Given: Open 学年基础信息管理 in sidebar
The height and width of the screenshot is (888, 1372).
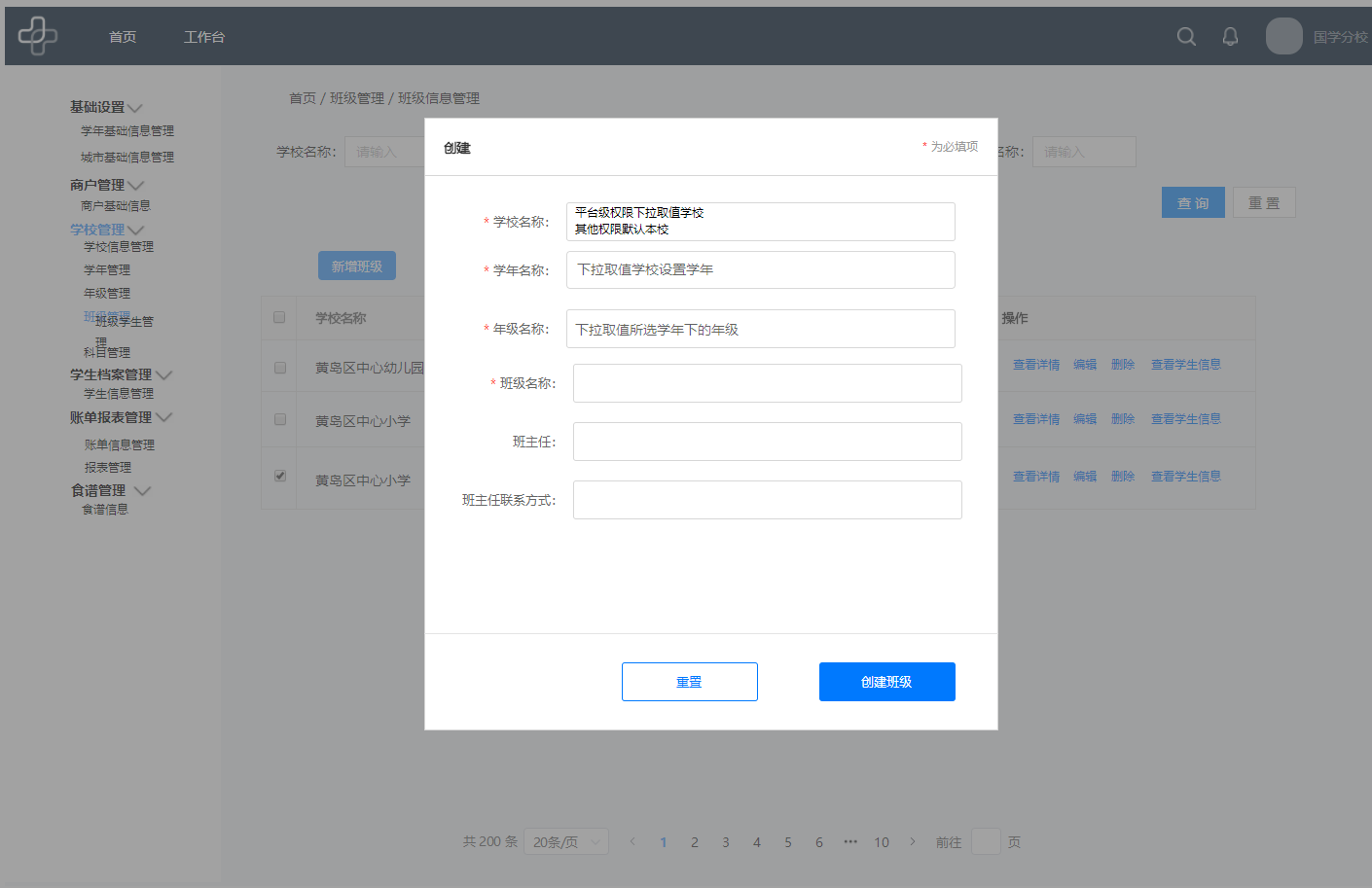Looking at the screenshot, I should [127, 131].
